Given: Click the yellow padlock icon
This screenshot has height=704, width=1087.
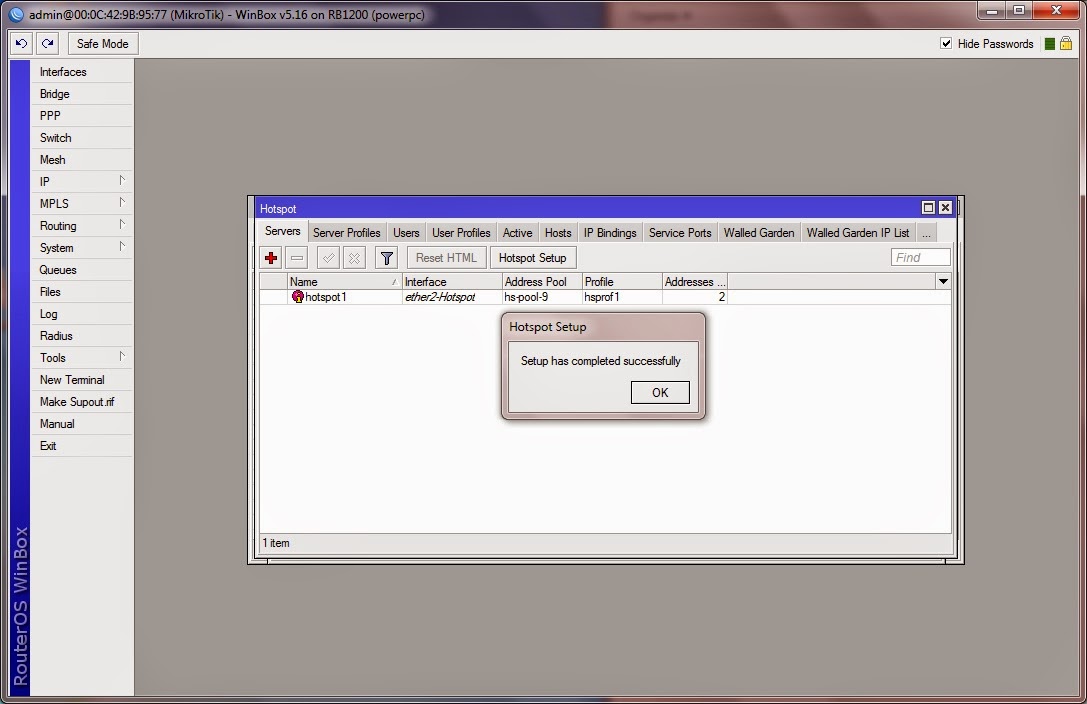Looking at the screenshot, I should [1066, 44].
